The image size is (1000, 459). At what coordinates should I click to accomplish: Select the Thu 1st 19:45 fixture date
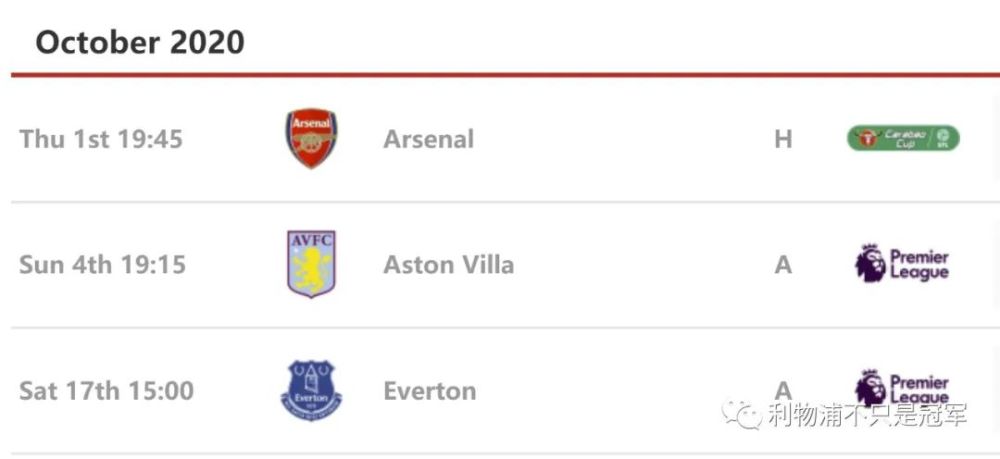click(x=101, y=139)
